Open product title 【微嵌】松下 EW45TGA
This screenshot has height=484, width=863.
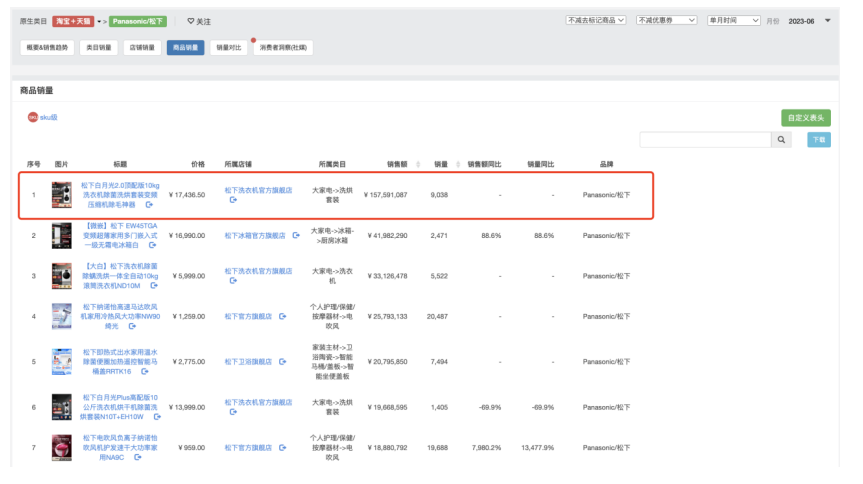pyautogui.click(x=120, y=235)
